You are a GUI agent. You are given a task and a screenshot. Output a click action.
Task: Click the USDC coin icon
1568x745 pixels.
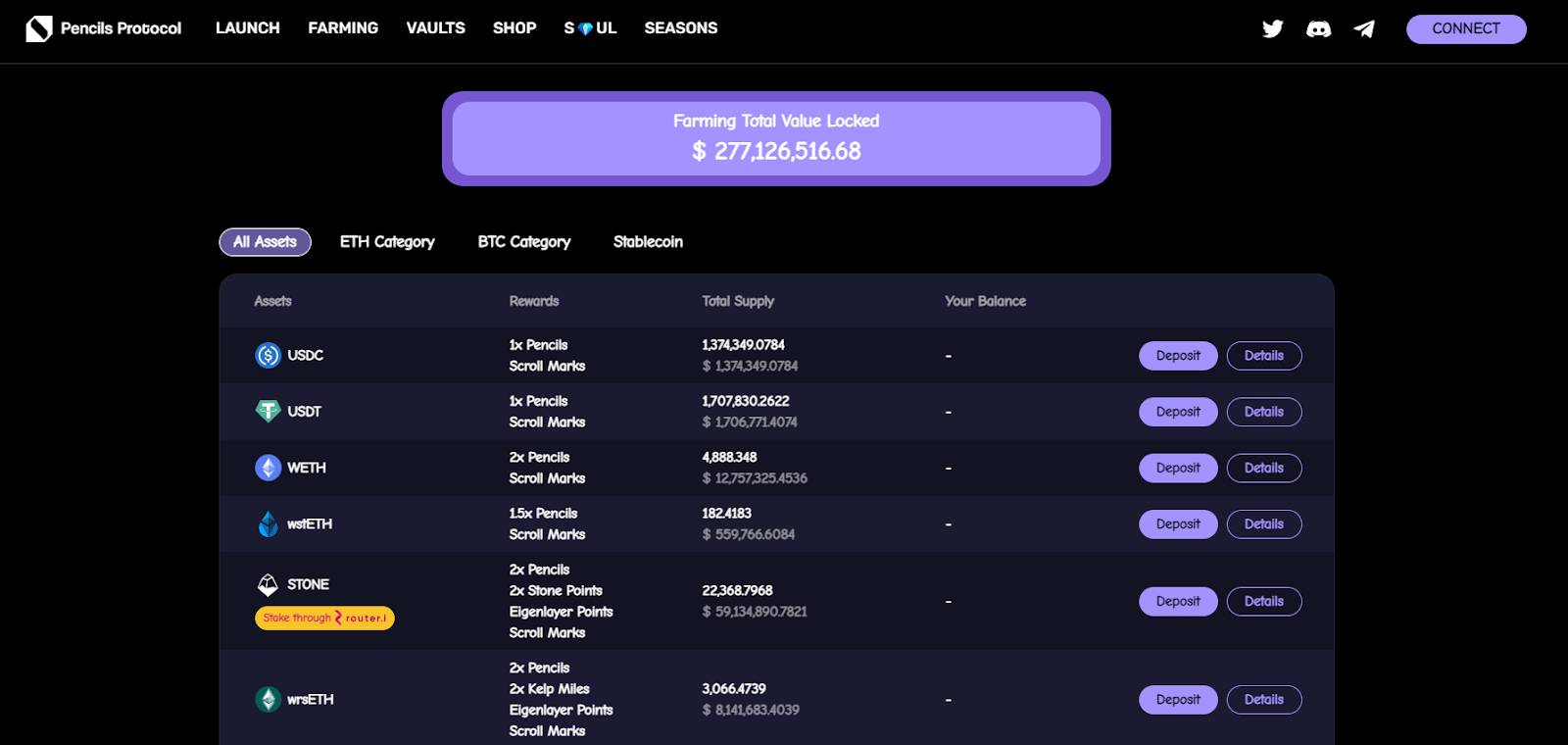[x=268, y=355]
